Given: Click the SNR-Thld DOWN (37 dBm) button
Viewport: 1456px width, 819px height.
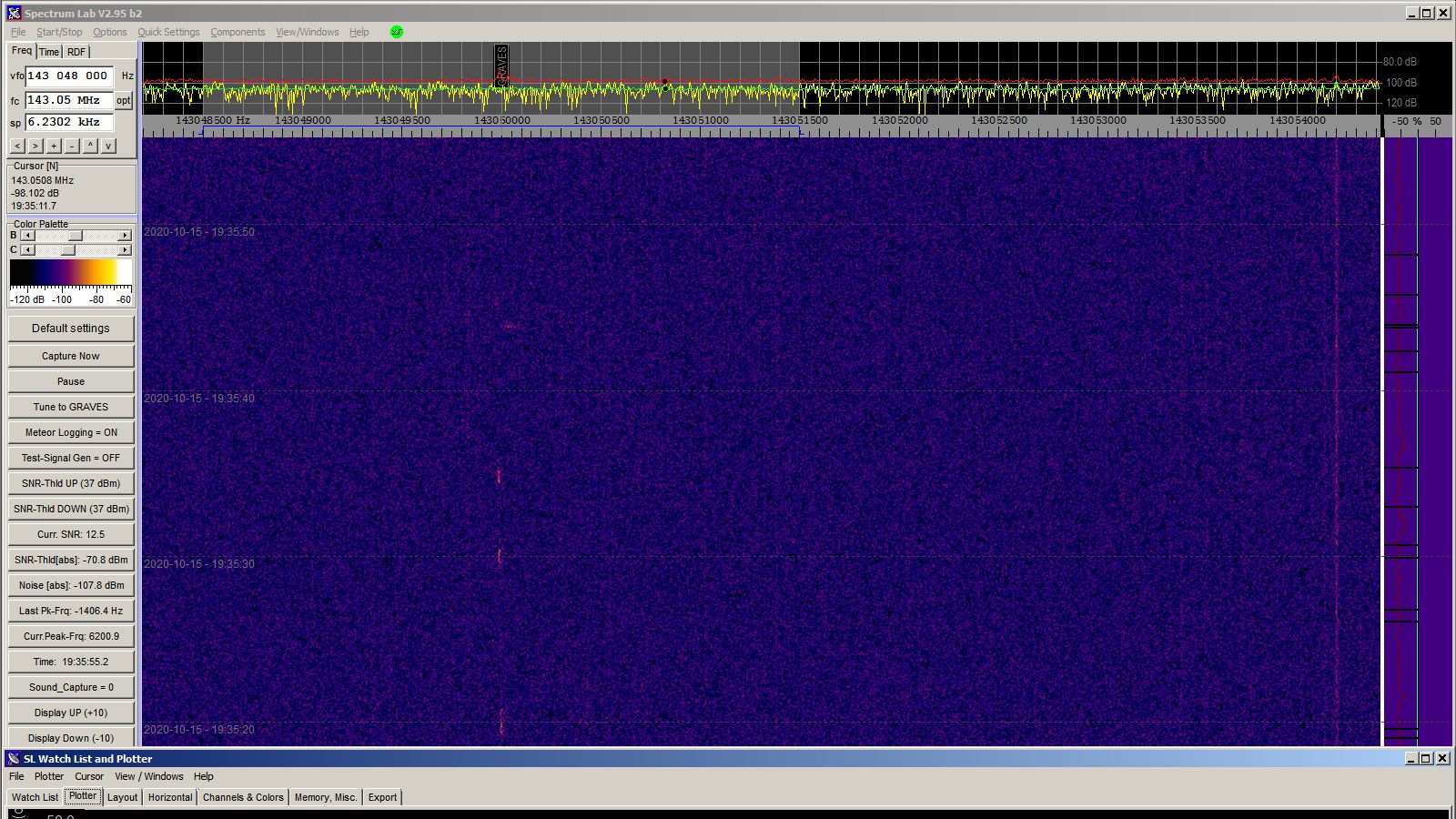Looking at the screenshot, I should click(x=71, y=509).
